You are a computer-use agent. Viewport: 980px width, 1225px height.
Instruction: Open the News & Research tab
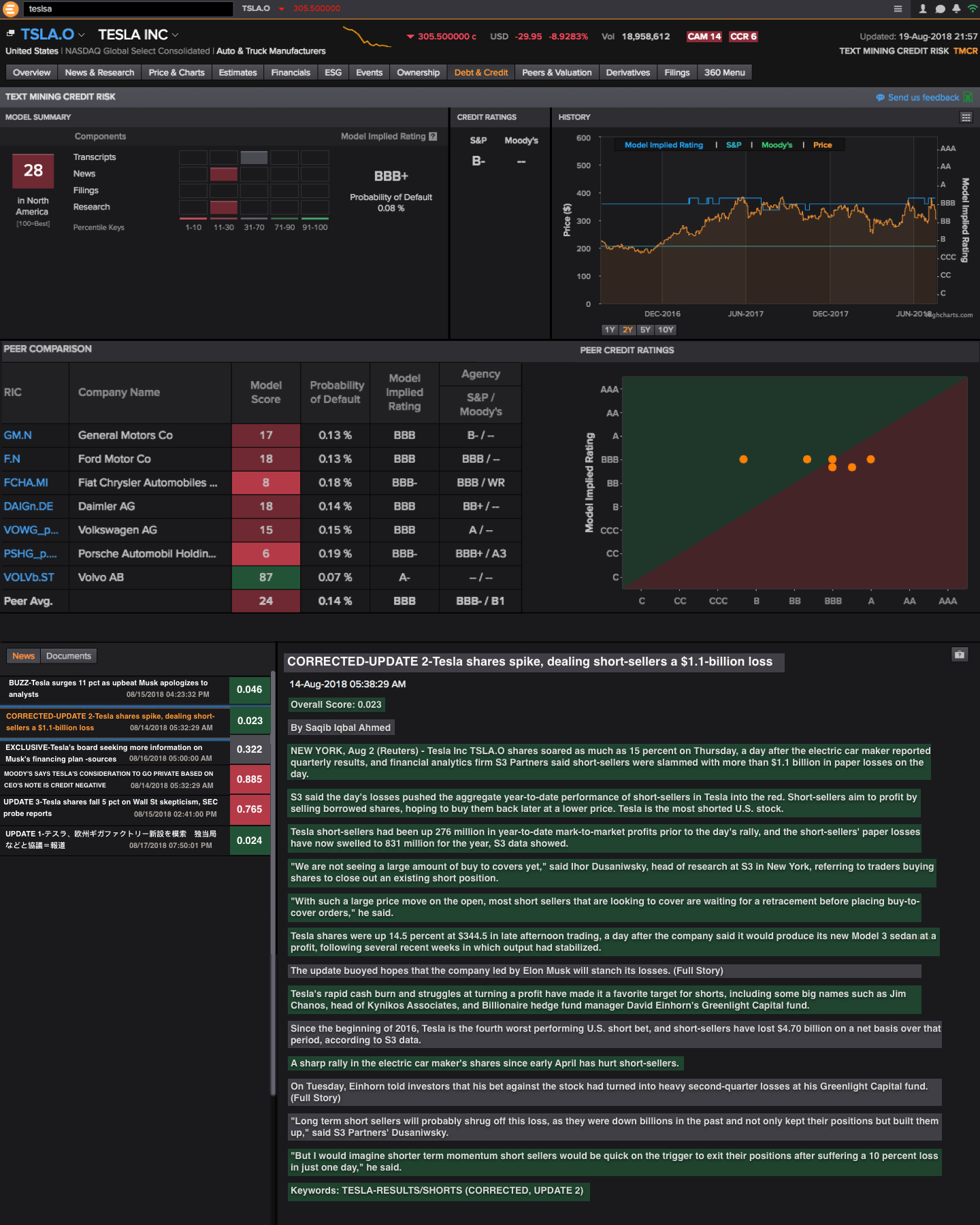click(99, 73)
